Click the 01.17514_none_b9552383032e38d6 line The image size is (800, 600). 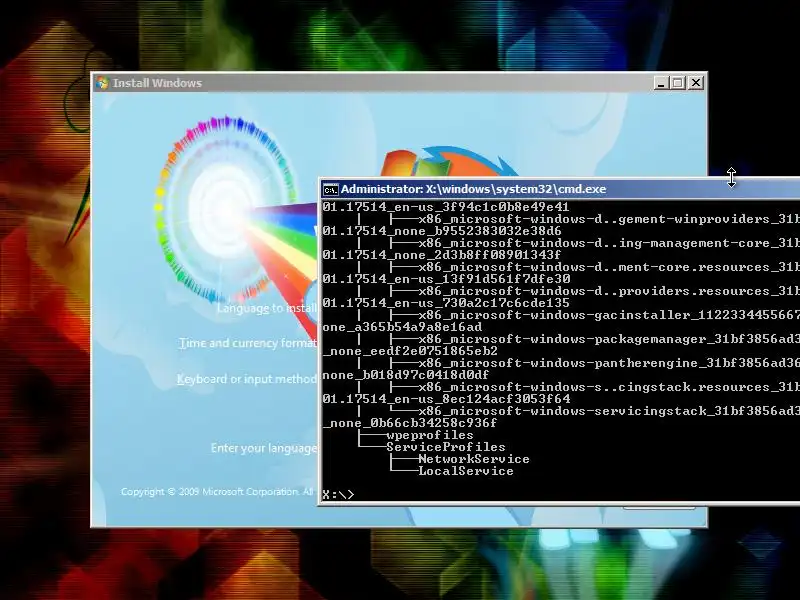click(x=442, y=231)
